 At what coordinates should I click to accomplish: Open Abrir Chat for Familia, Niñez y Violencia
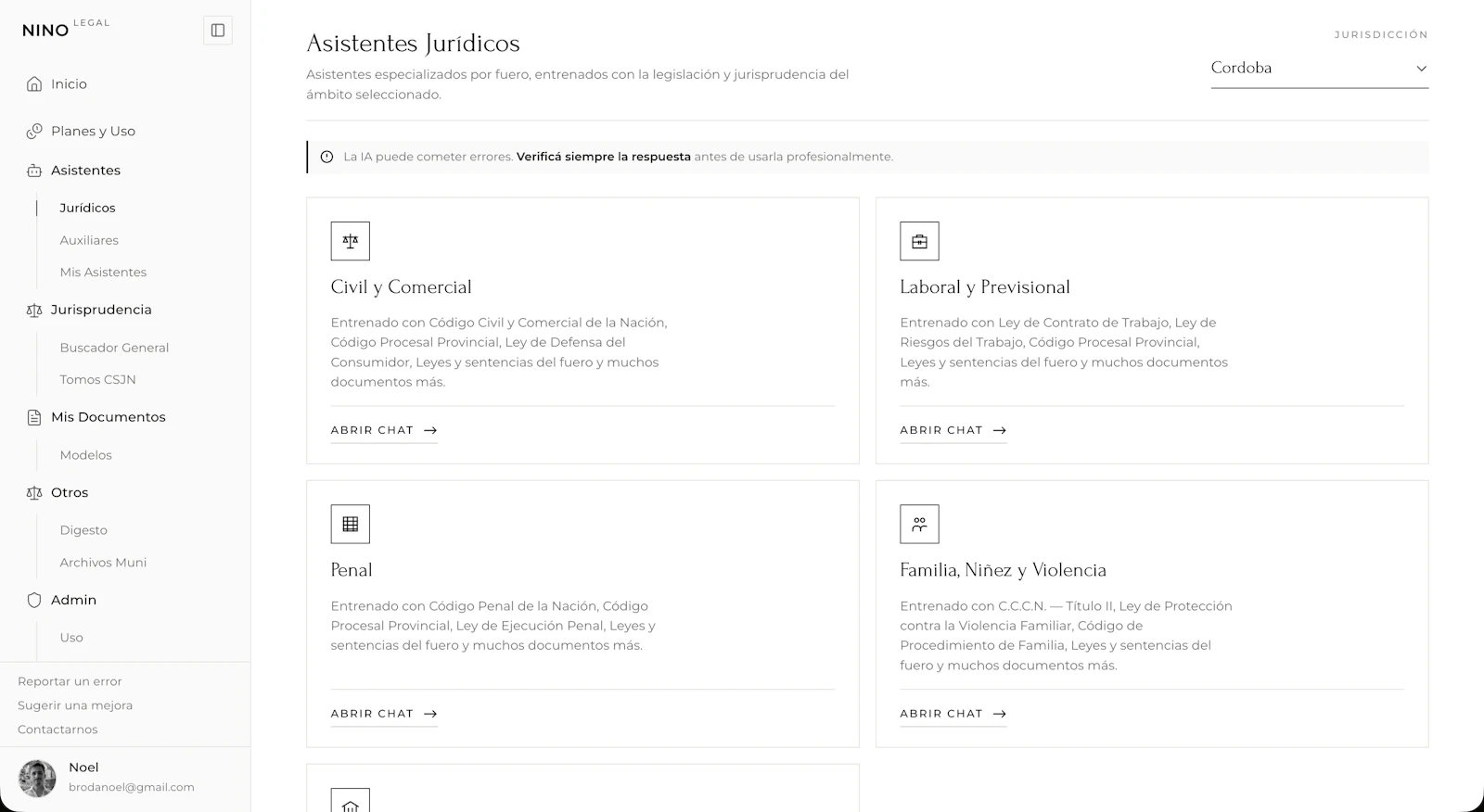click(x=953, y=714)
